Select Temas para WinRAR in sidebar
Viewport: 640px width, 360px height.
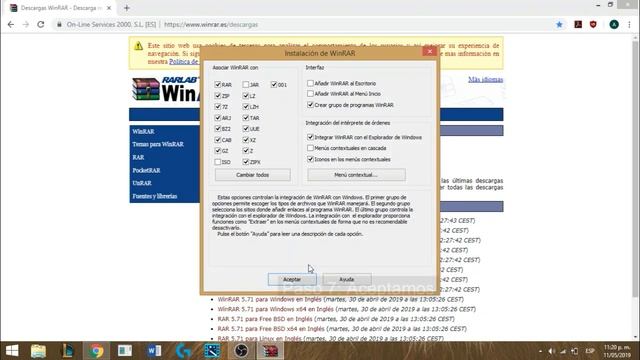pos(158,144)
